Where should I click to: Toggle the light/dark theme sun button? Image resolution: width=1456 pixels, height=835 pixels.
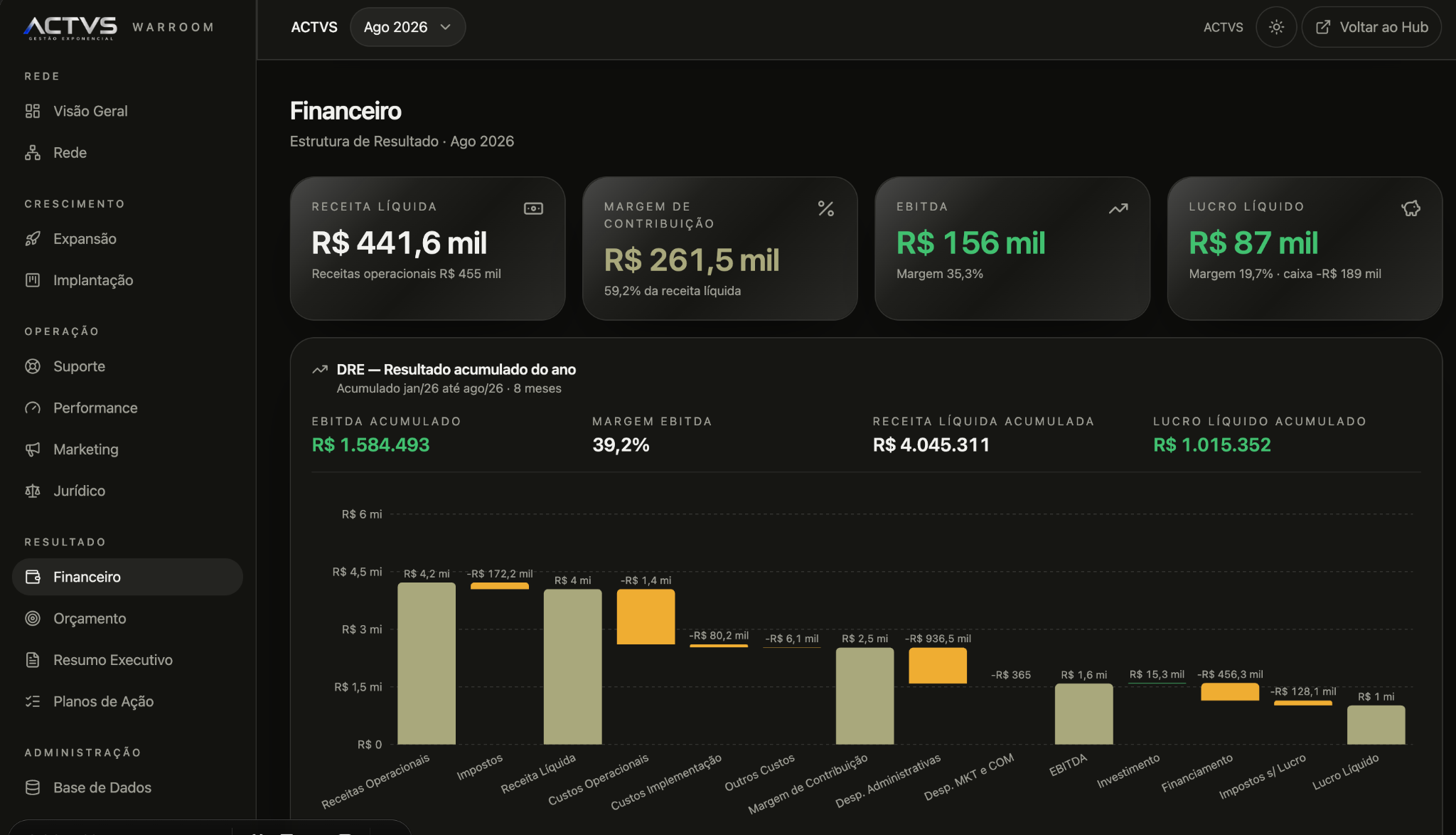point(1277,27)
